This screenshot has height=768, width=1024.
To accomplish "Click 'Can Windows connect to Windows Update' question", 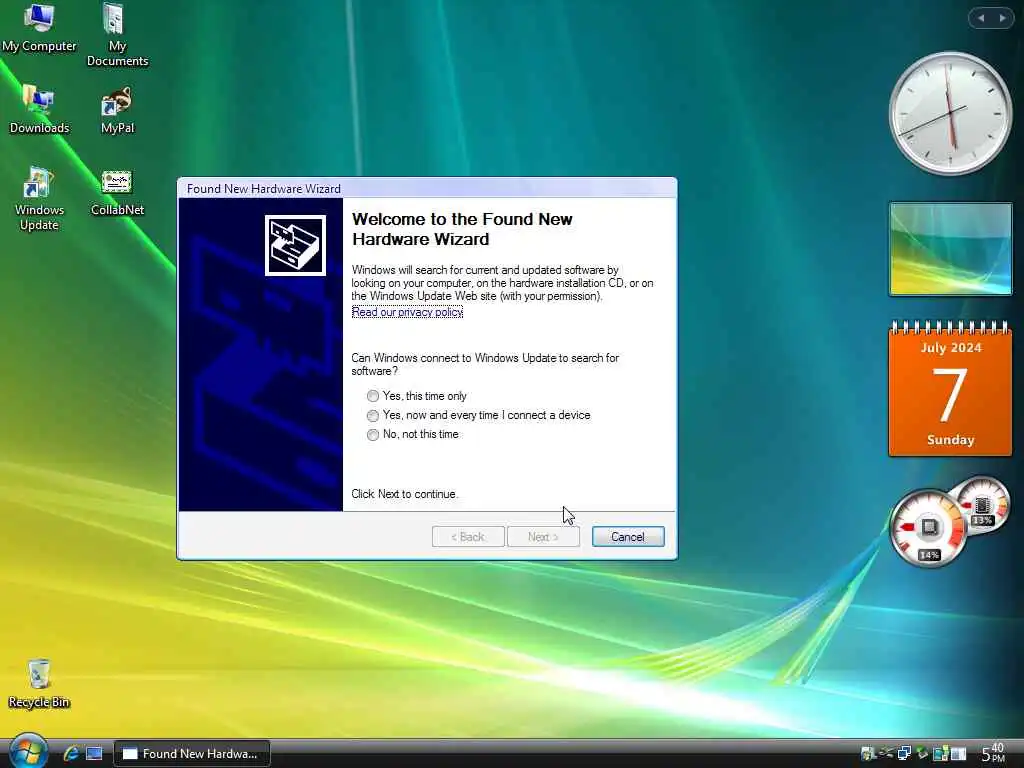I will (x=485, y=364).
